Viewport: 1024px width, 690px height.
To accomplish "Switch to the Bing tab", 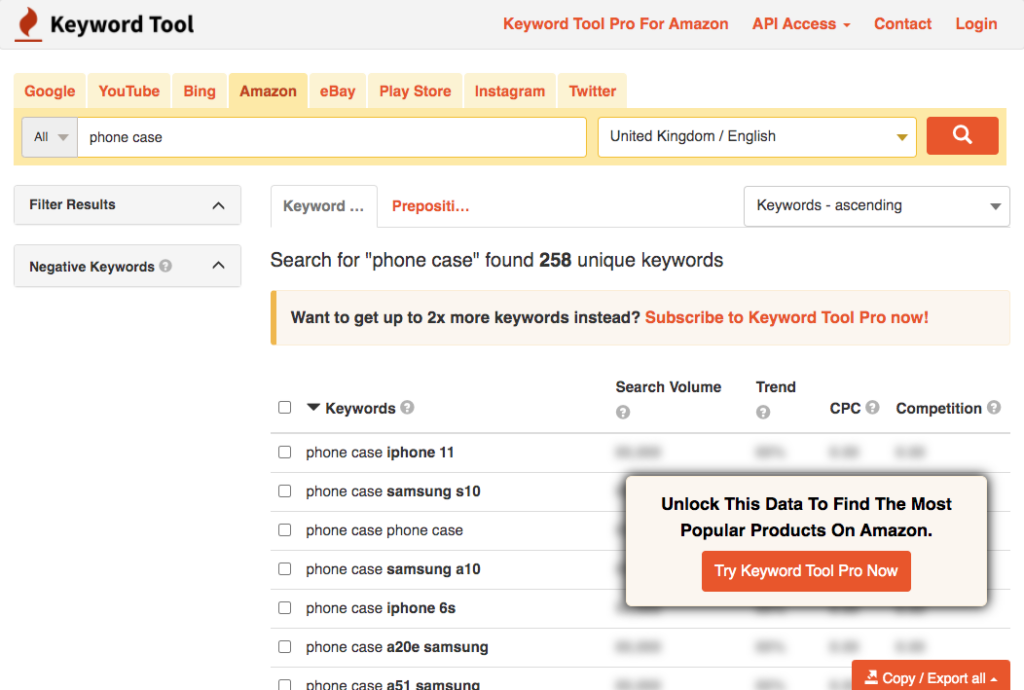I will (199, 91).
